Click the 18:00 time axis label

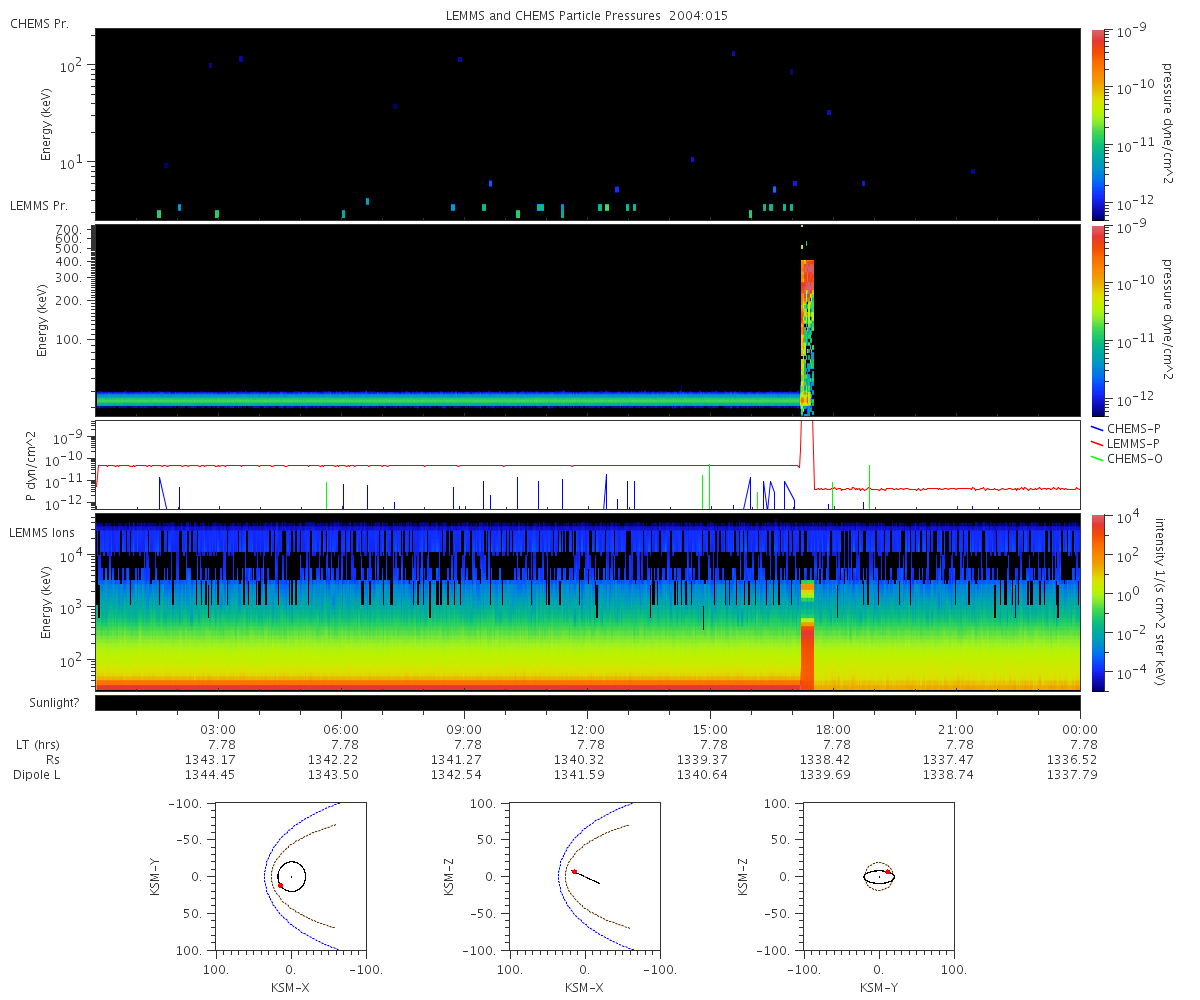833,729
